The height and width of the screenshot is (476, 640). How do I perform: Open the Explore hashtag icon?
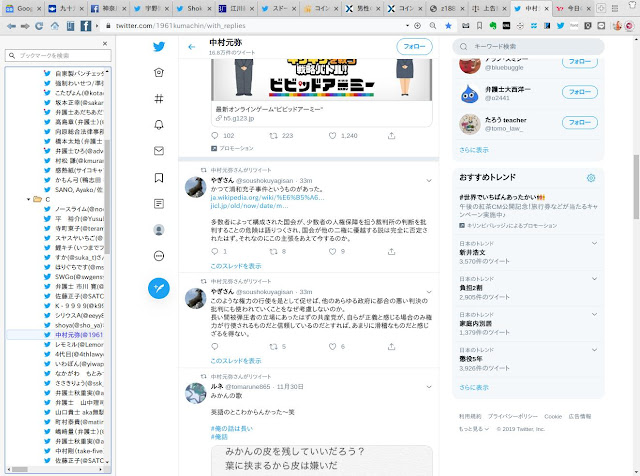[159, 98]
